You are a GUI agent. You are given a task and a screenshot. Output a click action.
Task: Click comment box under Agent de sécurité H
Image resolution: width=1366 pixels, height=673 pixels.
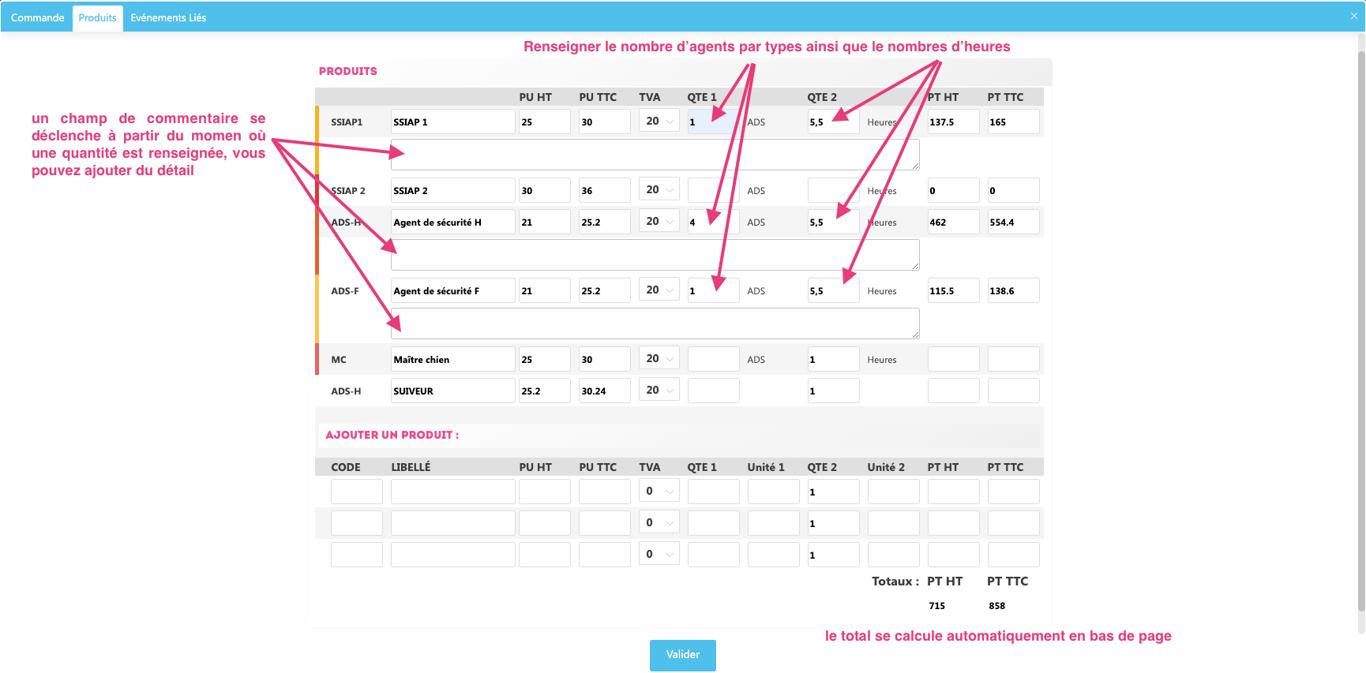coord(655,255)
